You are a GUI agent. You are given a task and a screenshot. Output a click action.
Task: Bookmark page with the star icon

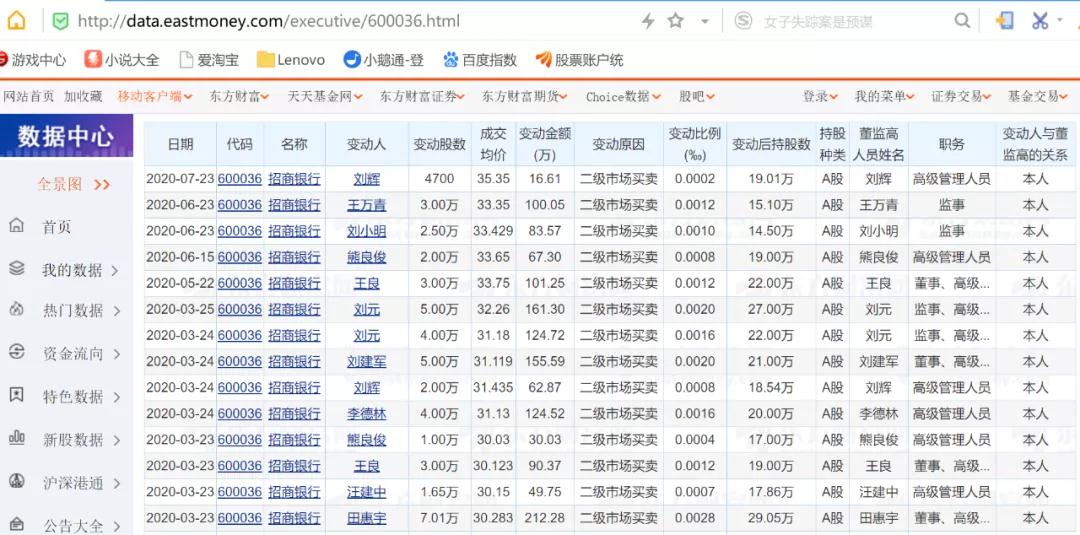(676, 21)
